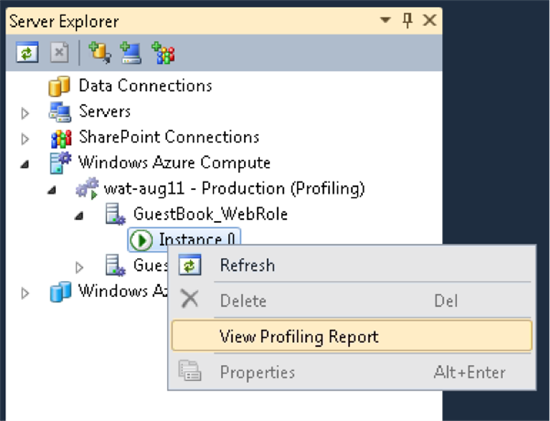The width and height of the screenshot is (550, 421).
Task: Click the blue Windows Azure Storage cylinder icon
Action: pyautogui.click(x=61, y=292)
